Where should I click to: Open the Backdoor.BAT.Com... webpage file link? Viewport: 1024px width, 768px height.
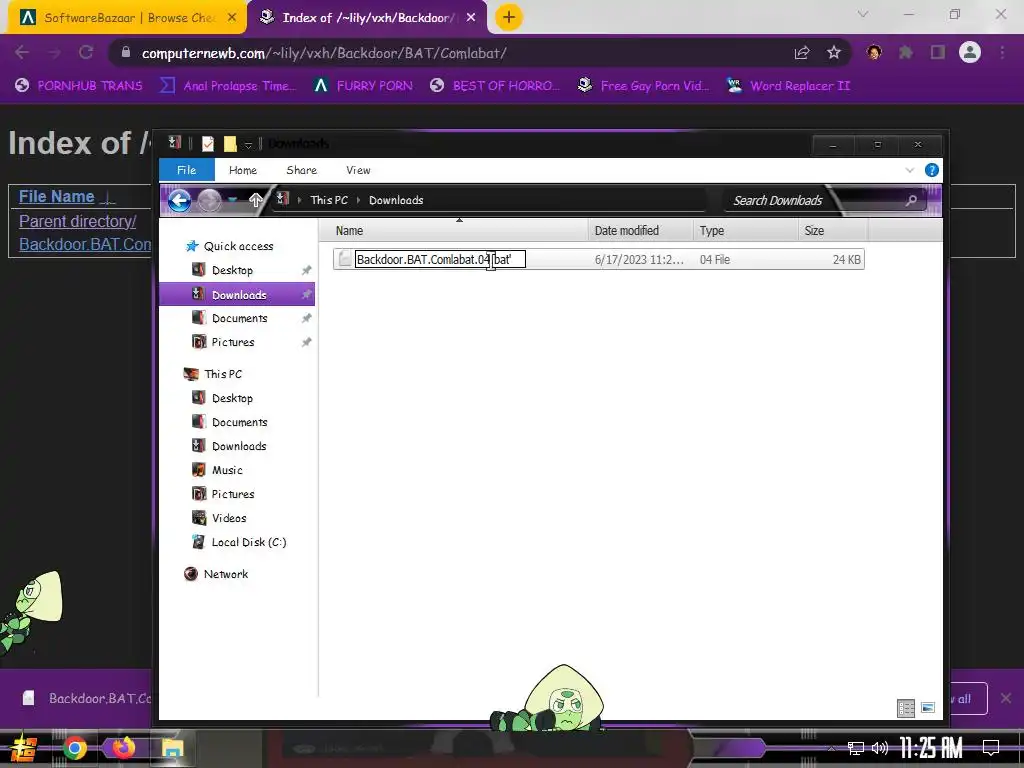click(x=85, y=244)
